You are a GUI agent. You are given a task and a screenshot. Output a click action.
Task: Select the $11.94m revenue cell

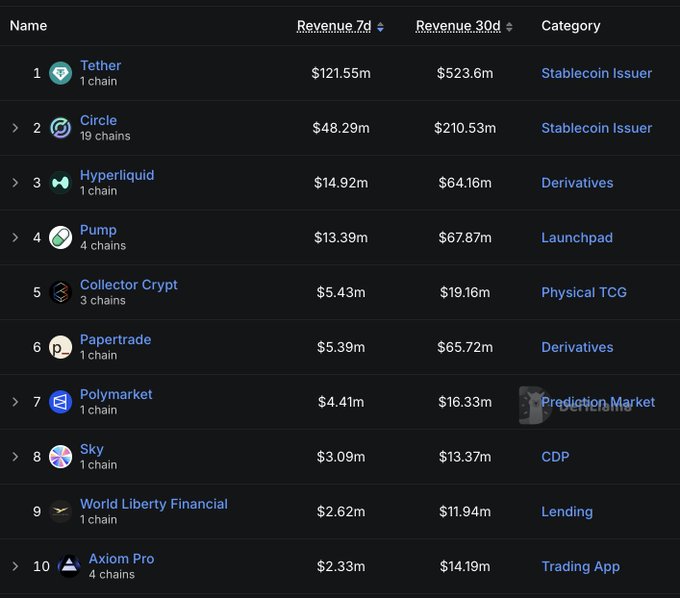coord(465,512)
